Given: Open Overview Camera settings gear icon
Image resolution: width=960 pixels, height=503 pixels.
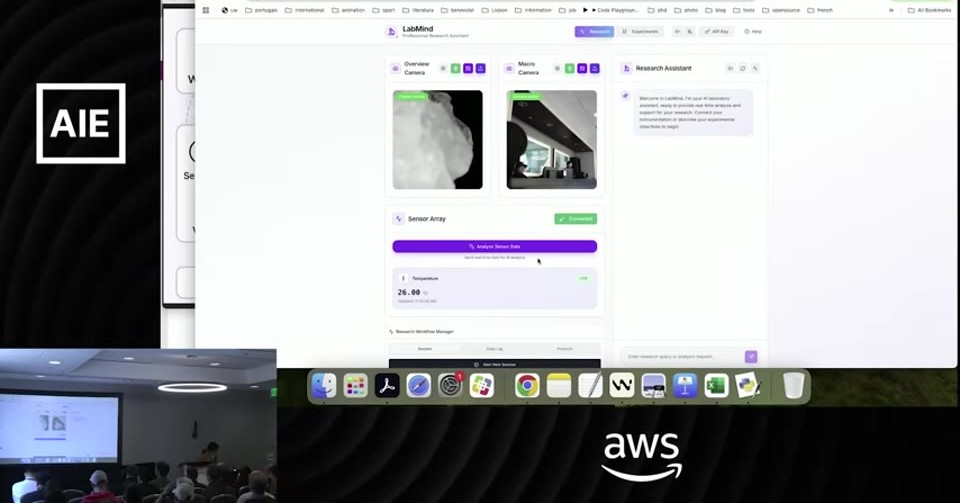Looking at the screenshot, I should tap(443, 69).
